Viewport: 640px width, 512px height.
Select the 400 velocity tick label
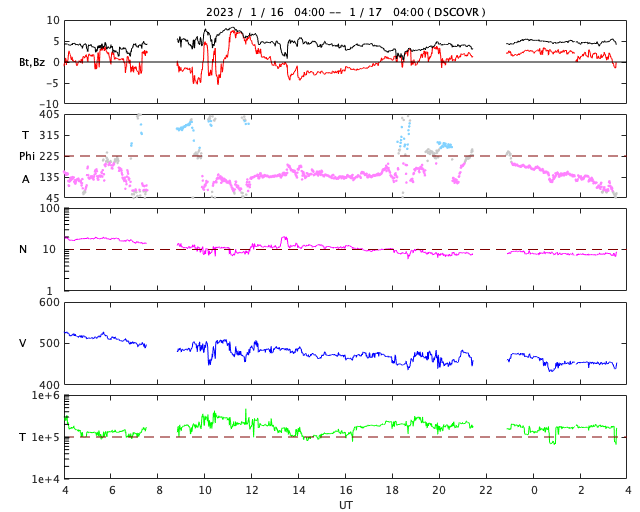click(49, 384)
